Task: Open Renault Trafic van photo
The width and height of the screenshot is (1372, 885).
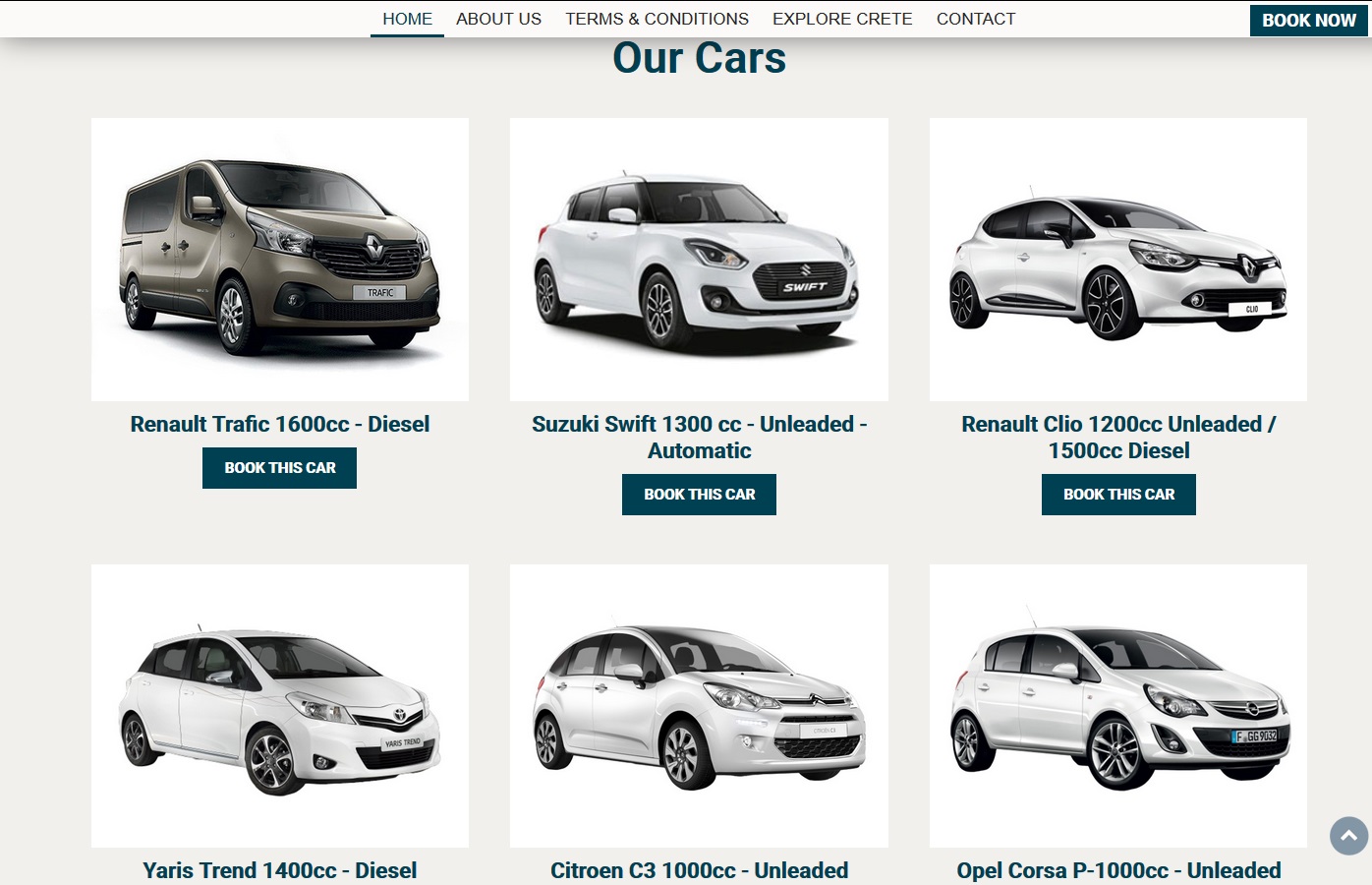Action: 280,260
